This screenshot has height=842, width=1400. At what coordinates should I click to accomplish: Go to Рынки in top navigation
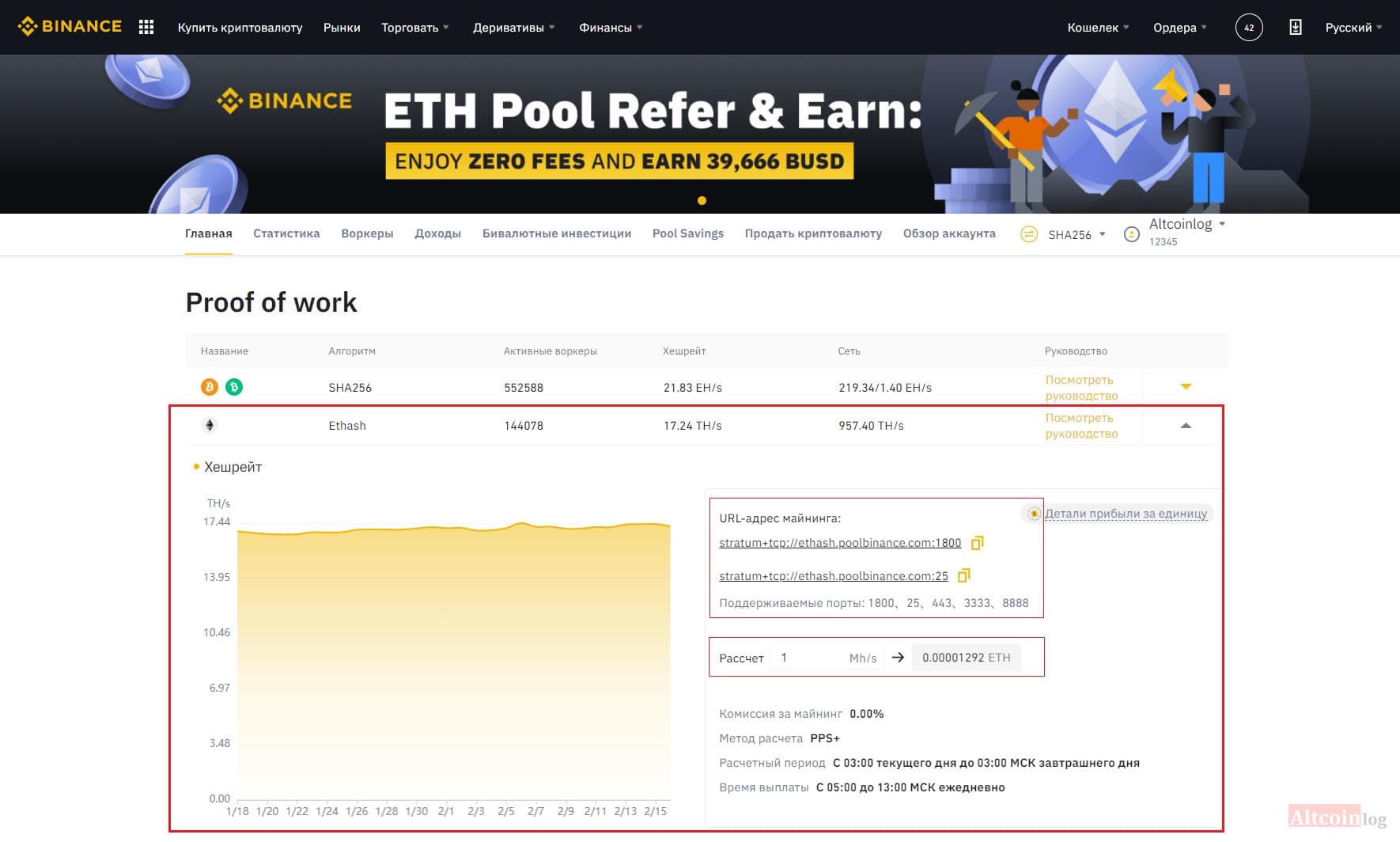click(342, 28)
